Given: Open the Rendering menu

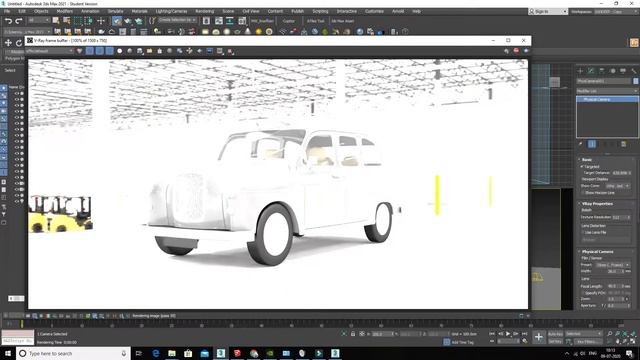Looking at the screenshot, I should pos(204,11).
